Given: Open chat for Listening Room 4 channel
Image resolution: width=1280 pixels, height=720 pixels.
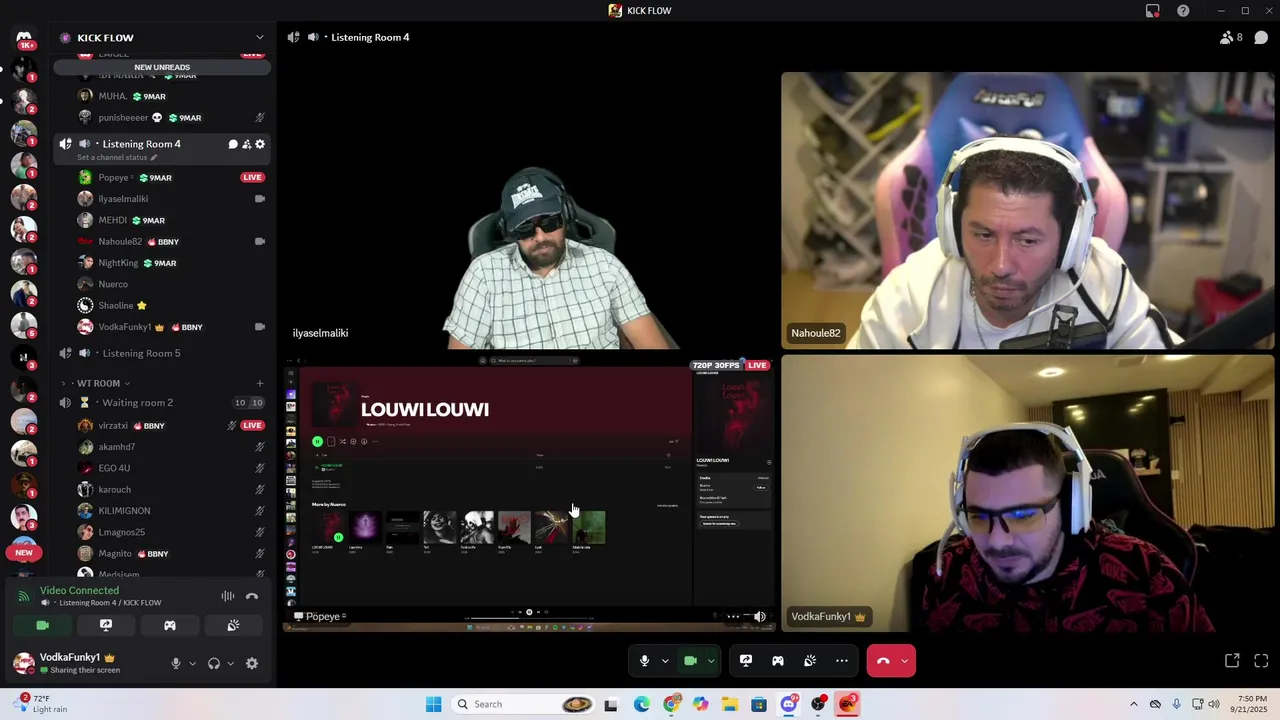Looking at the screenshot, I should click(x=233, y=144).
